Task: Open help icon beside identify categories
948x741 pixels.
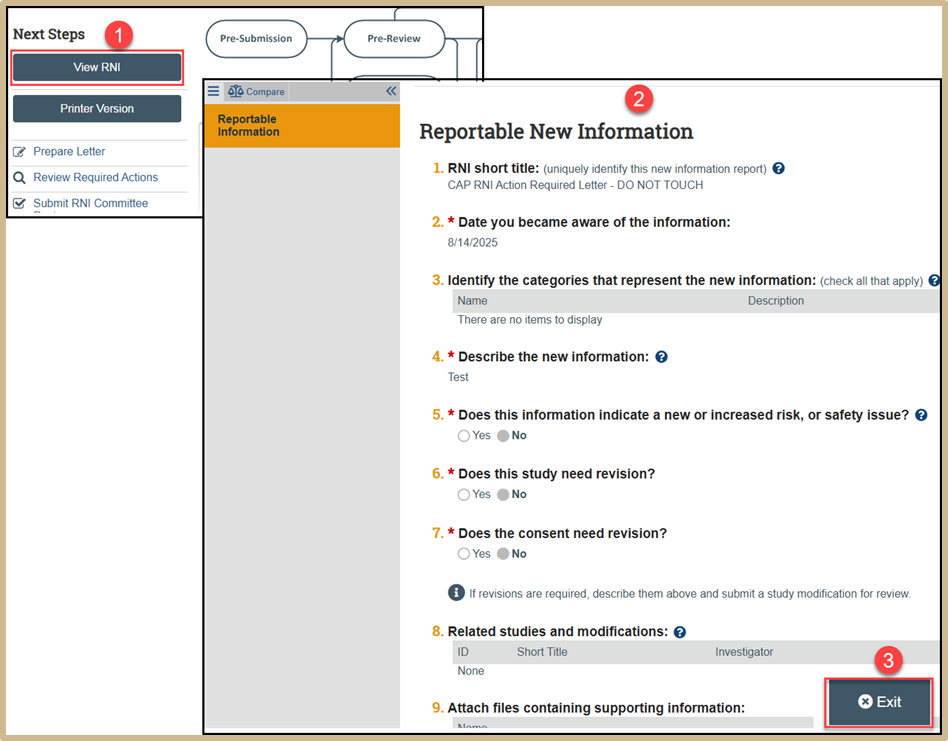Action: click(x=934, y=281)
